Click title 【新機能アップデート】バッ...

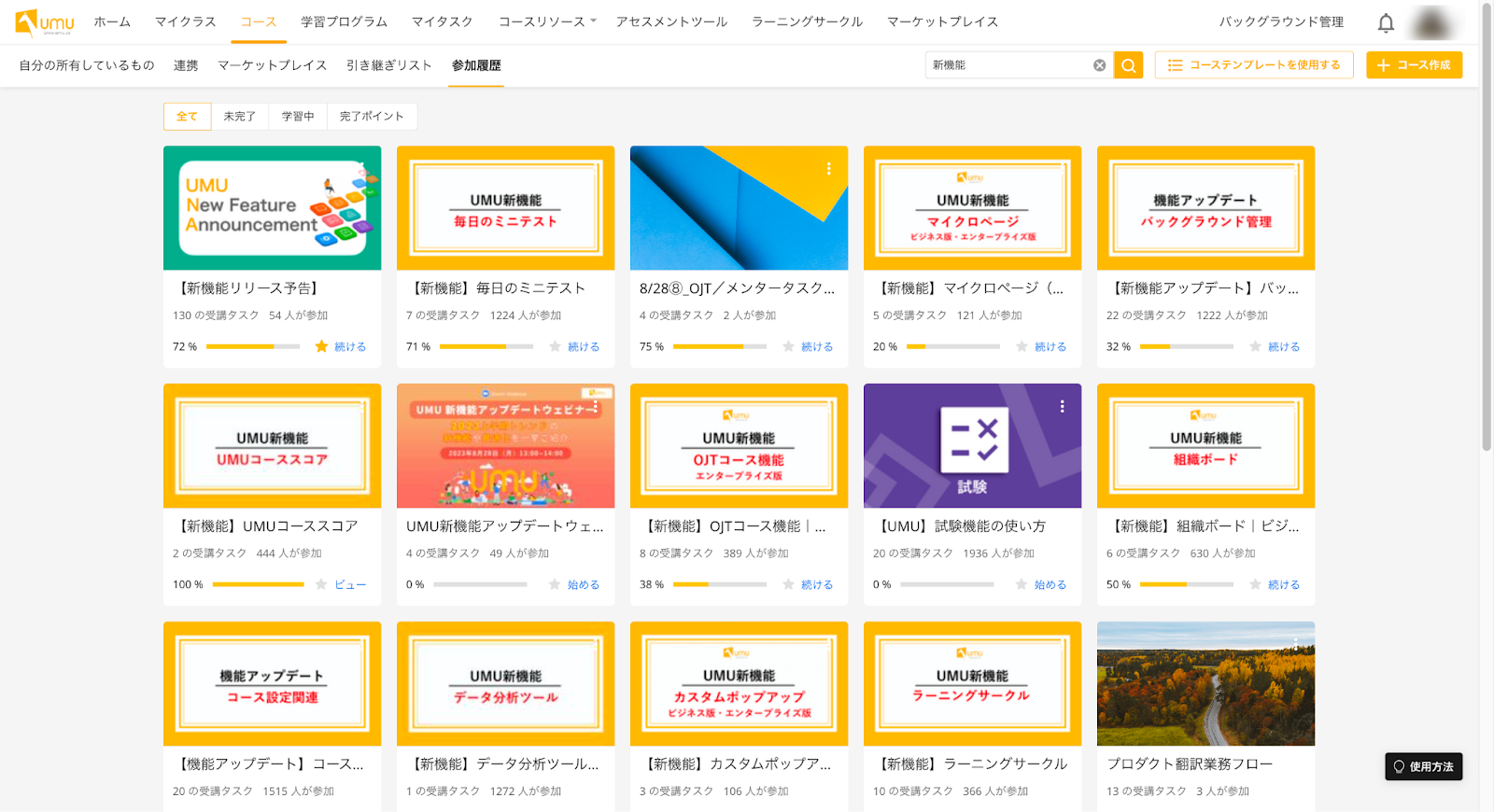pyautogui.click(x=1202, y=288)
